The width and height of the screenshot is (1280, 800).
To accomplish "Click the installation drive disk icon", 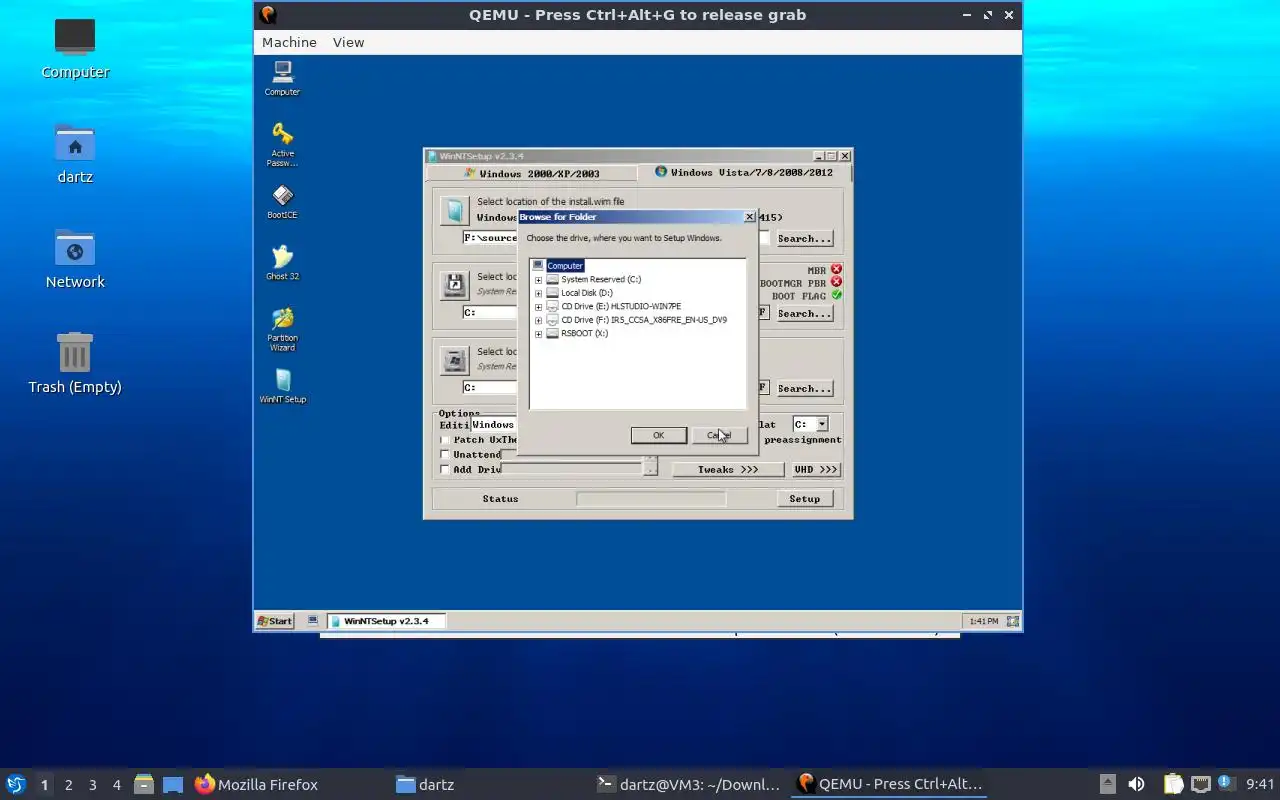I will coord(455,360).
